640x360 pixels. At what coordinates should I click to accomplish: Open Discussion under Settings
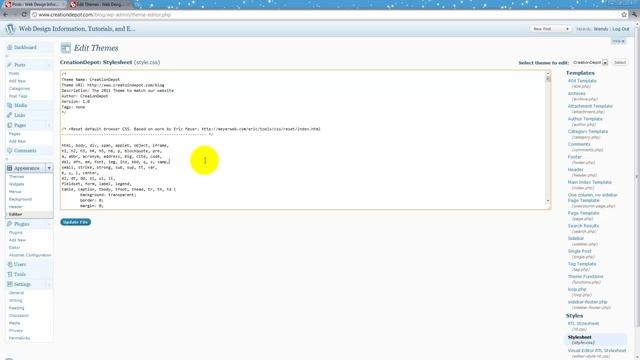(x=19, y=316)
